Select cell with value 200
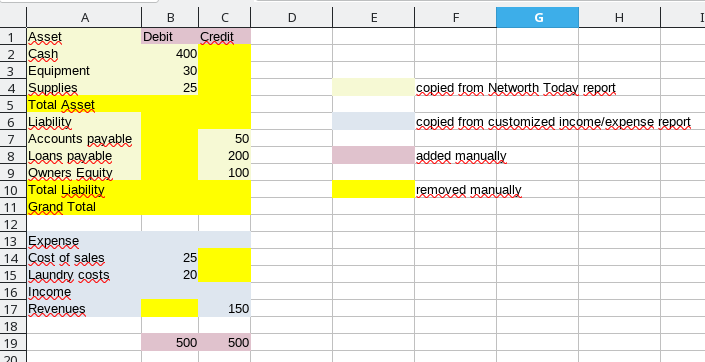 [x=224, y=156]
